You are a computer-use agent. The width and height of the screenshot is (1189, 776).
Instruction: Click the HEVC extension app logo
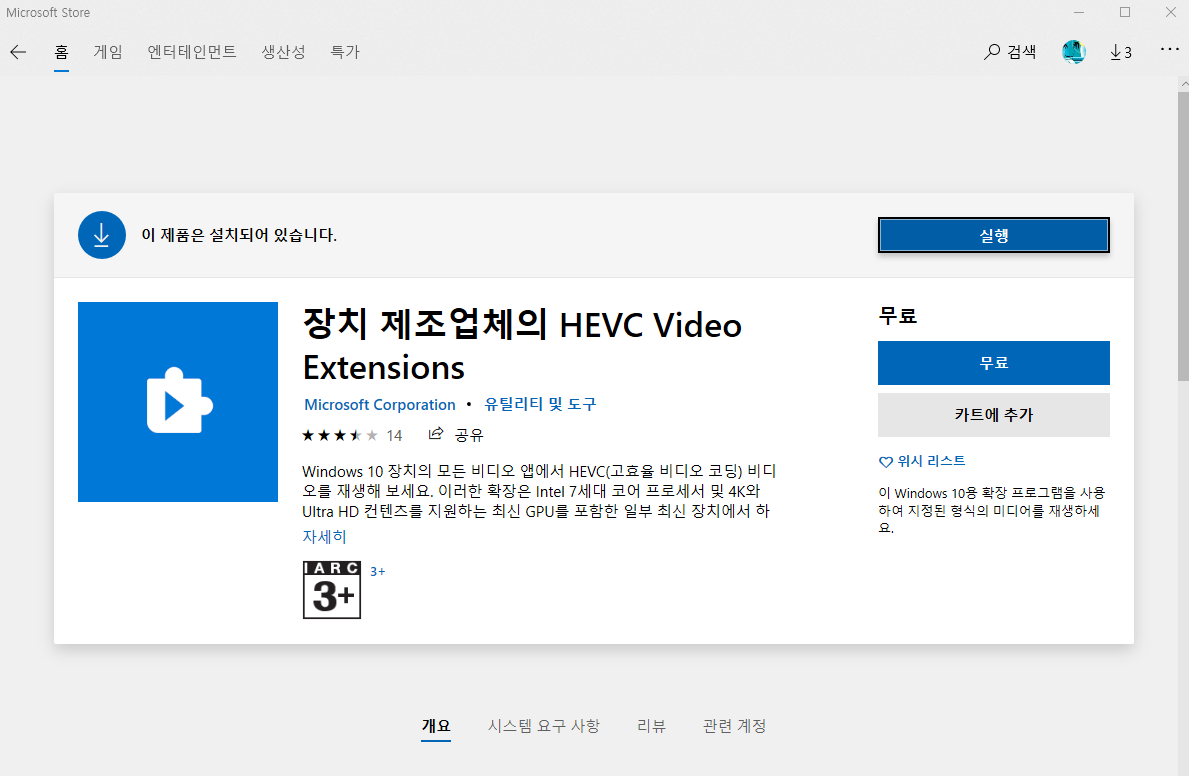(177, 401)
